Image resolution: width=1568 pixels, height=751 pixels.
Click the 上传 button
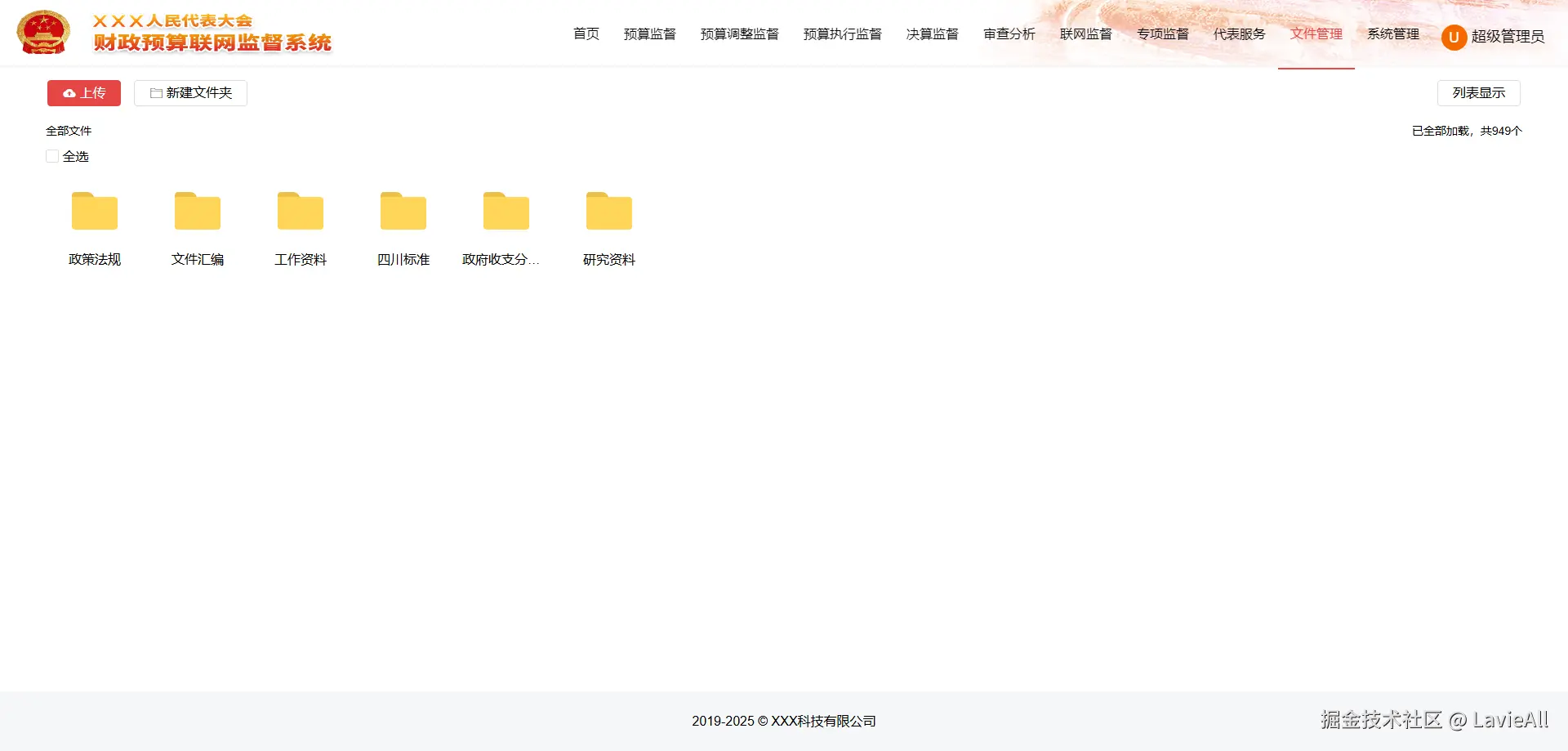[84, 93]
